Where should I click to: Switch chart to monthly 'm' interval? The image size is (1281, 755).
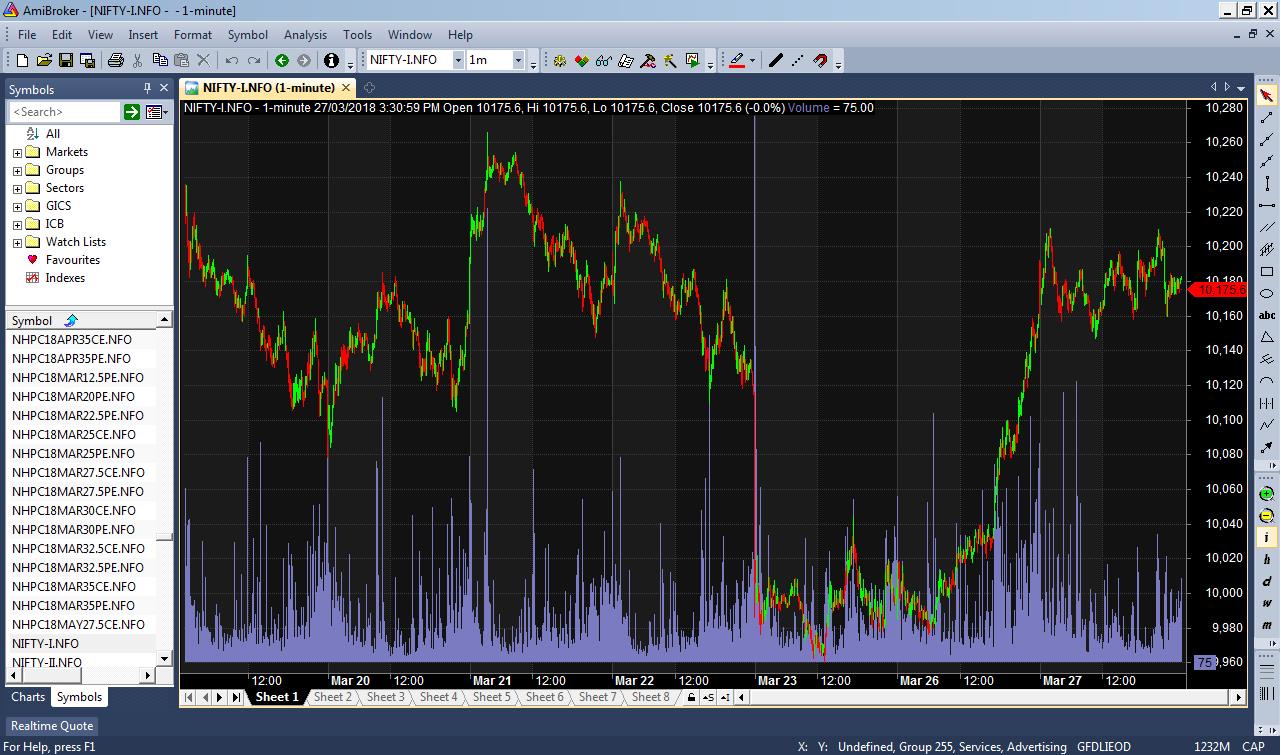click(x=1267, y=626)
